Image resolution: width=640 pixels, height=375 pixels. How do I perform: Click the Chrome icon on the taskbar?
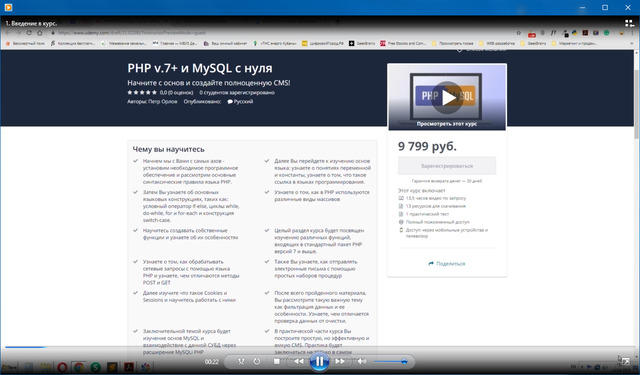click(x=78, y=367)
